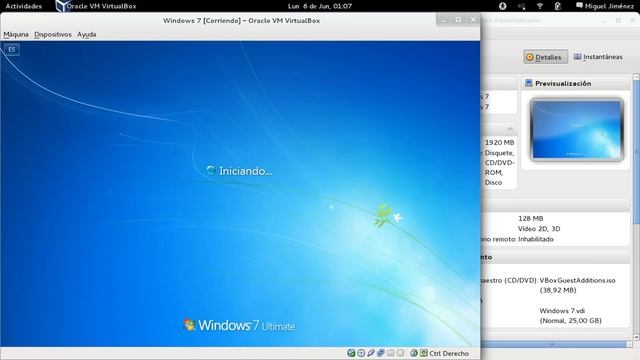640x360 pixels.
Task: Click the vertical scrollbar down arrow in Administrador
Action: (636, 337)
